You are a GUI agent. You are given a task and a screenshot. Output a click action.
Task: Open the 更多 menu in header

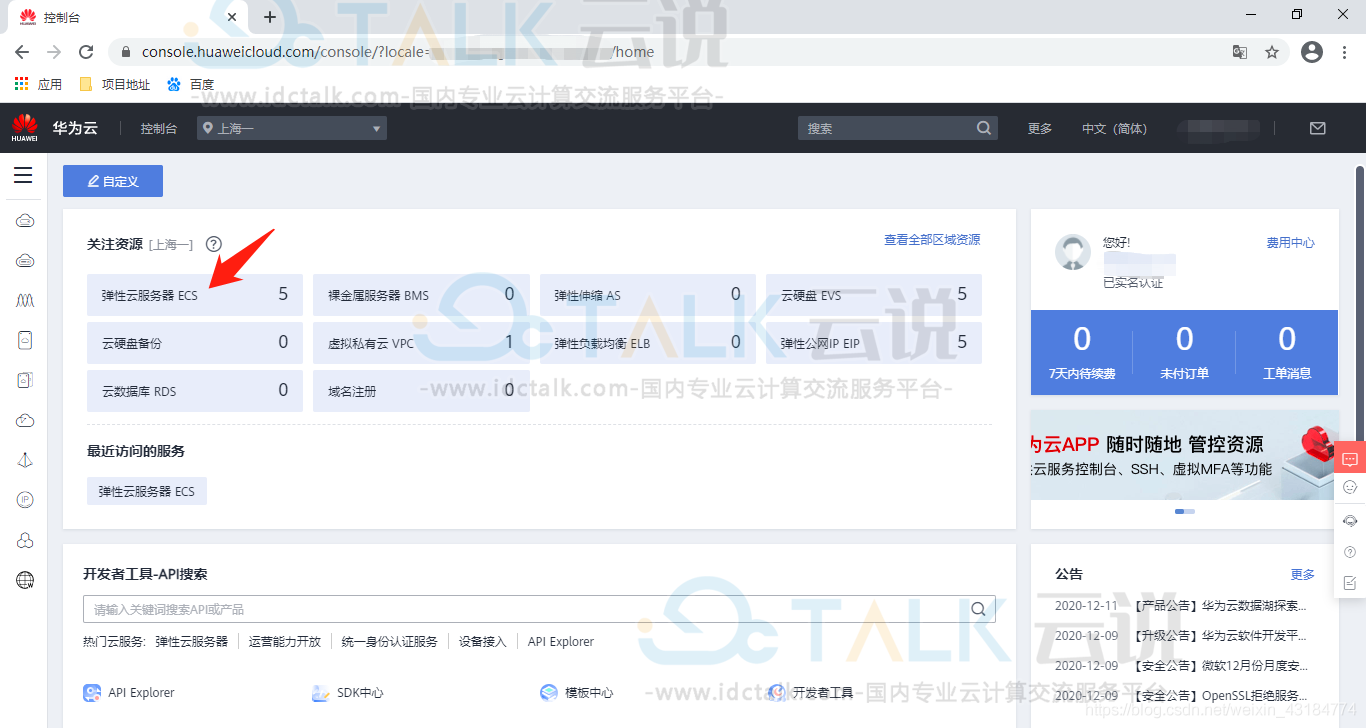click(x=1040, y=128)
